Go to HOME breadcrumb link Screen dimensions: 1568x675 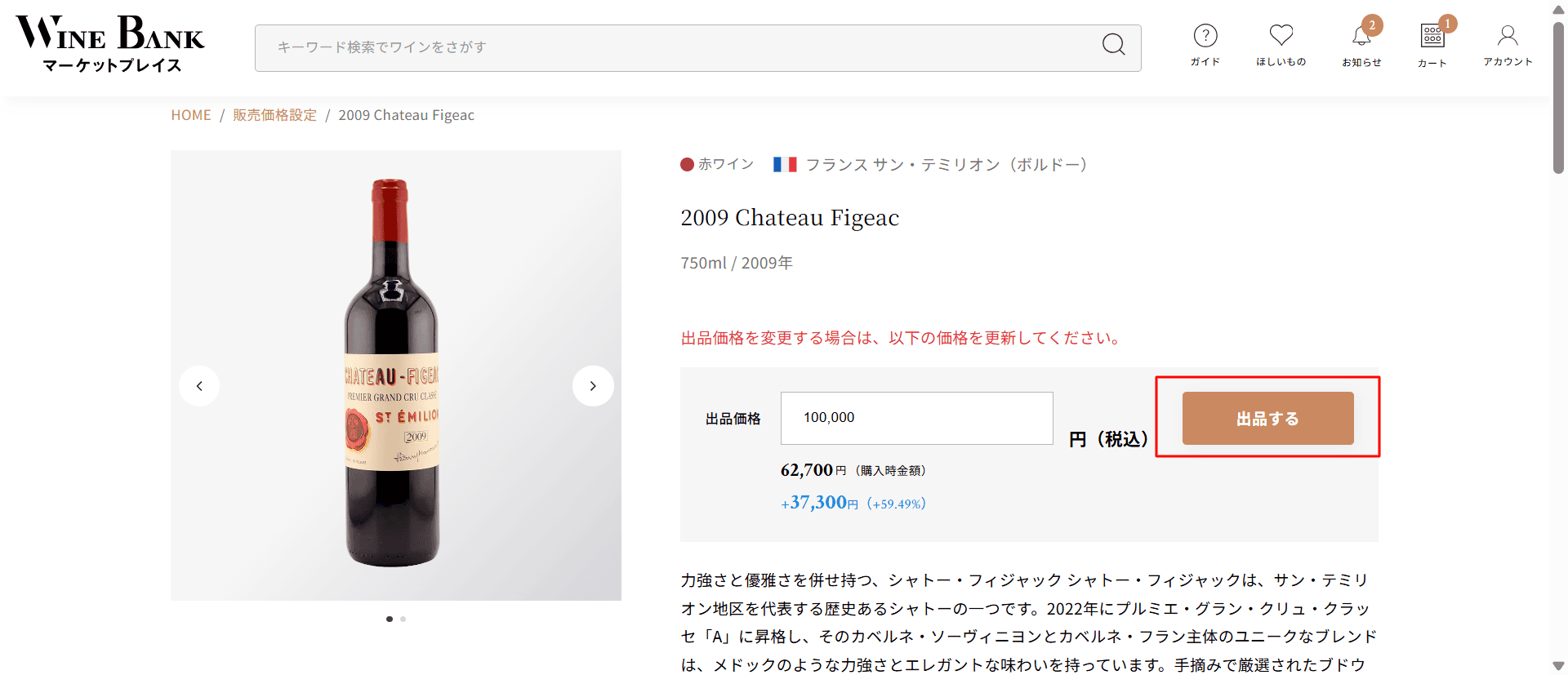(x=191, y=115)
